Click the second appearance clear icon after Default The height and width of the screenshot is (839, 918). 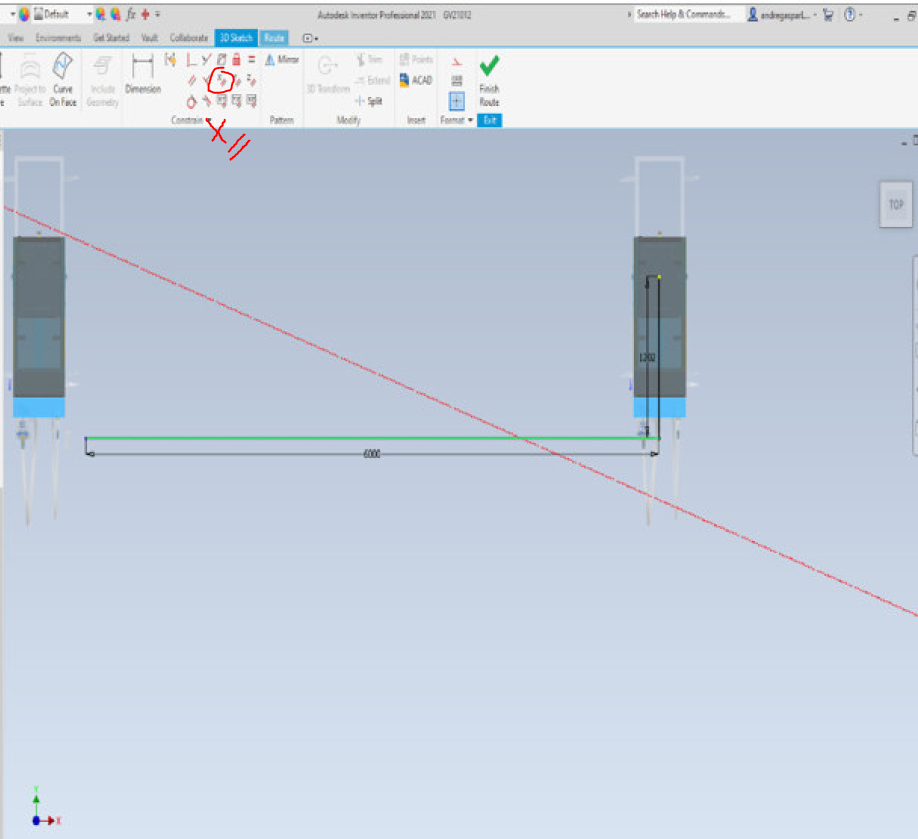(x=115, y=14)
